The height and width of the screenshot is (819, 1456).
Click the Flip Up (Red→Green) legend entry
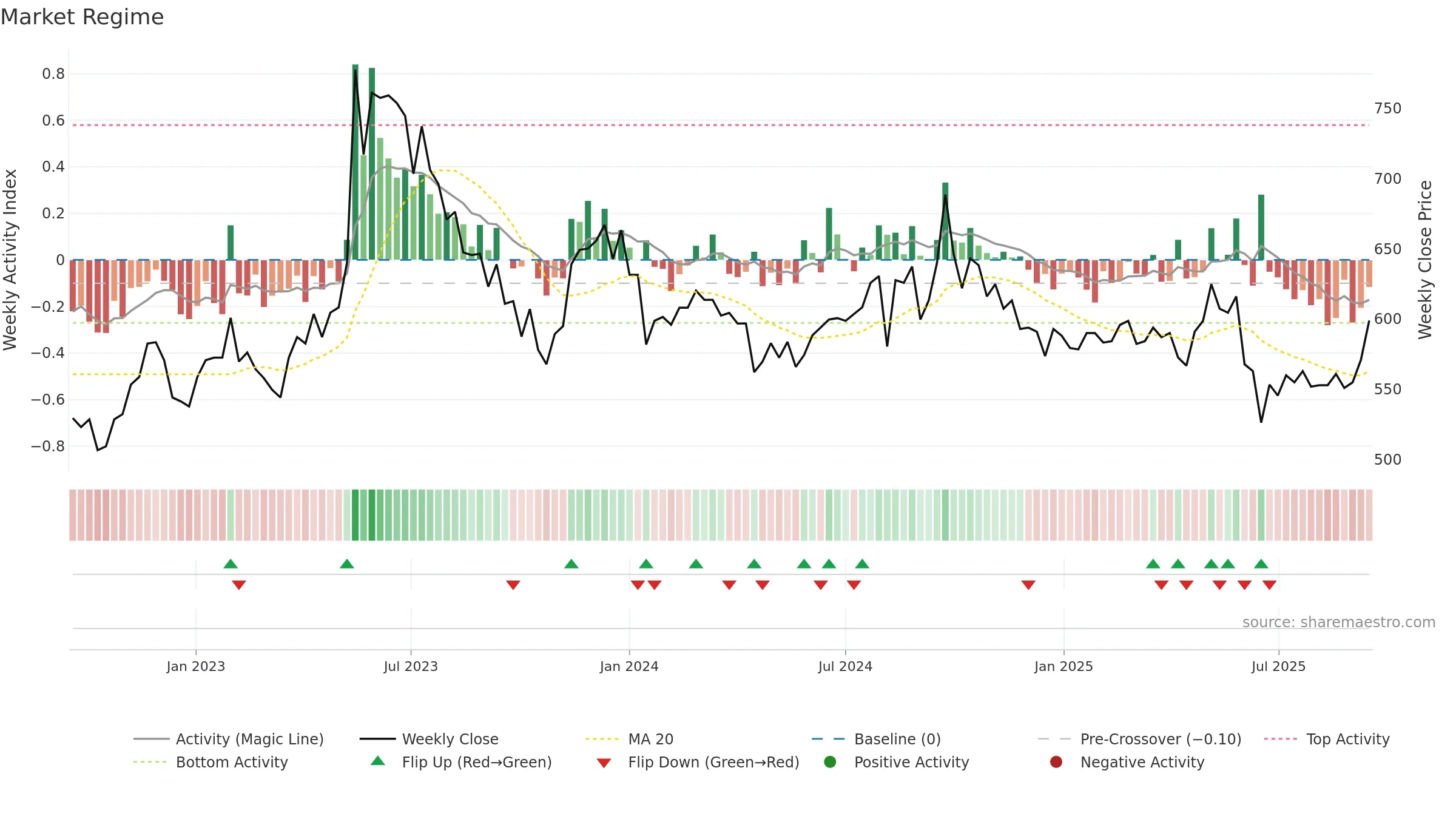(461, 762)
